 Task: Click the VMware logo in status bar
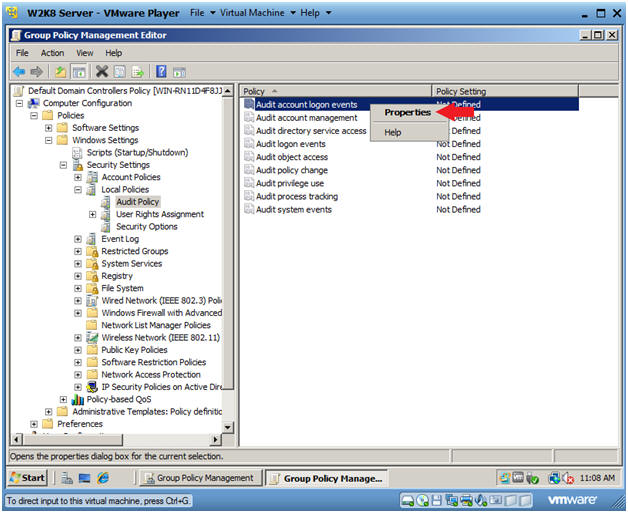[572, 499]
